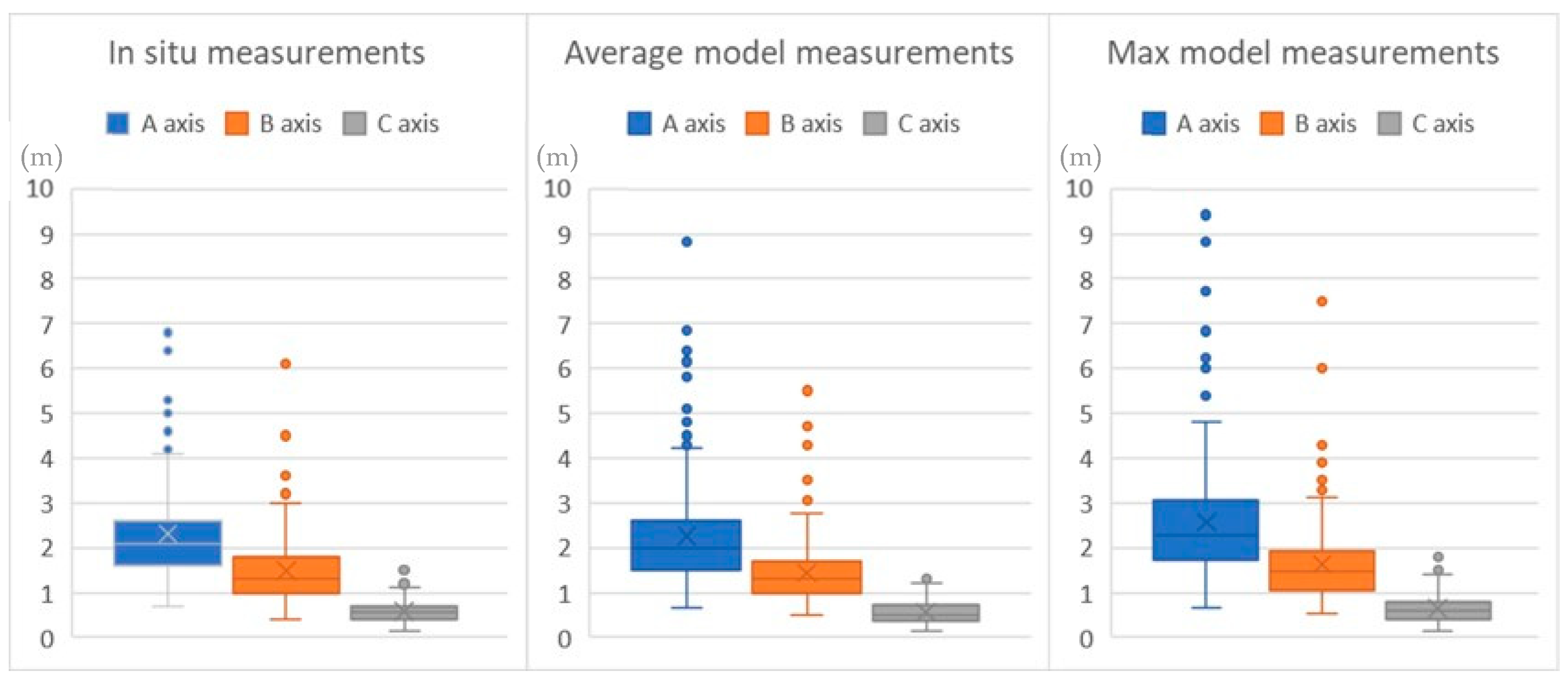Click the orange B axis swatch in Average model legend
The width and height of the screenshot is (1568, 682).
757,123
